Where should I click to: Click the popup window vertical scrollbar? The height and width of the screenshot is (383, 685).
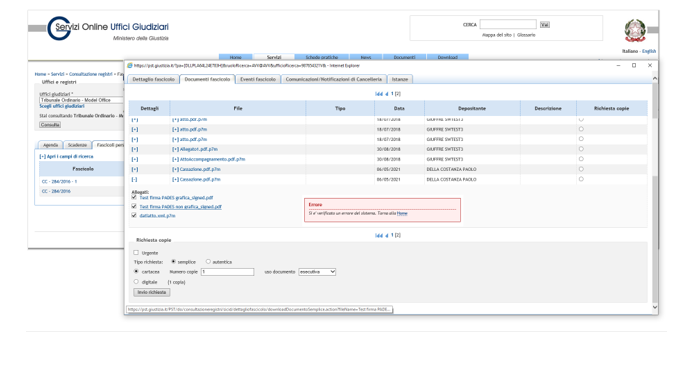pos(654,193)
